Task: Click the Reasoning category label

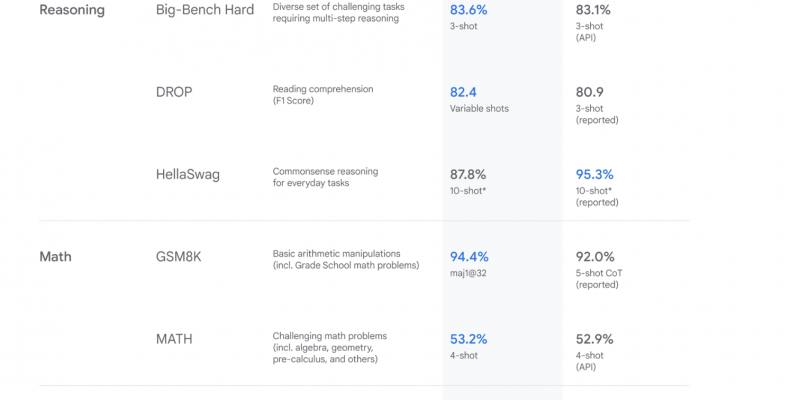Action: 72,11
